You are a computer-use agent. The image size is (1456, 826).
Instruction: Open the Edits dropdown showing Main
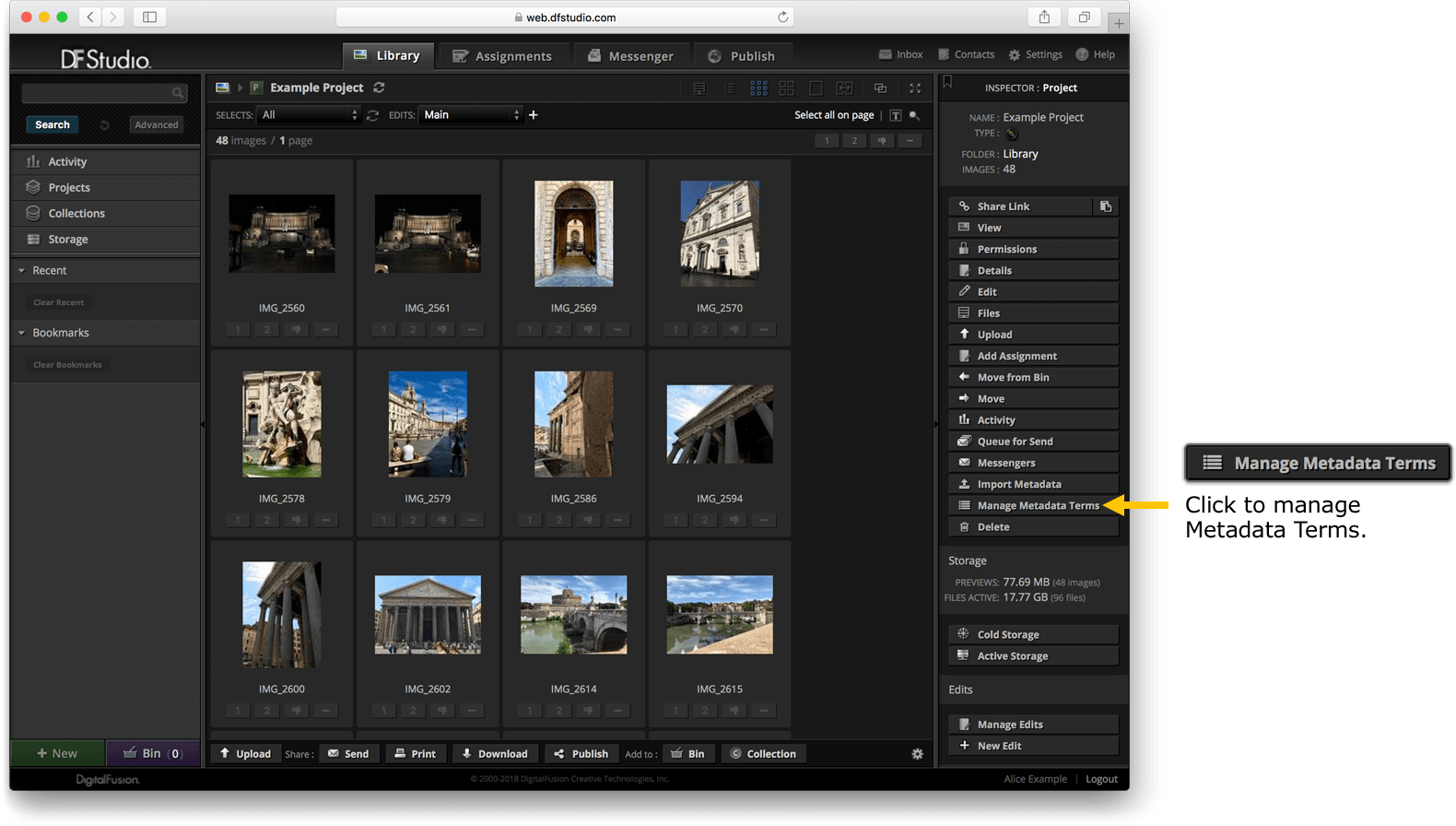pyautogui.click(x=471, y=115)
